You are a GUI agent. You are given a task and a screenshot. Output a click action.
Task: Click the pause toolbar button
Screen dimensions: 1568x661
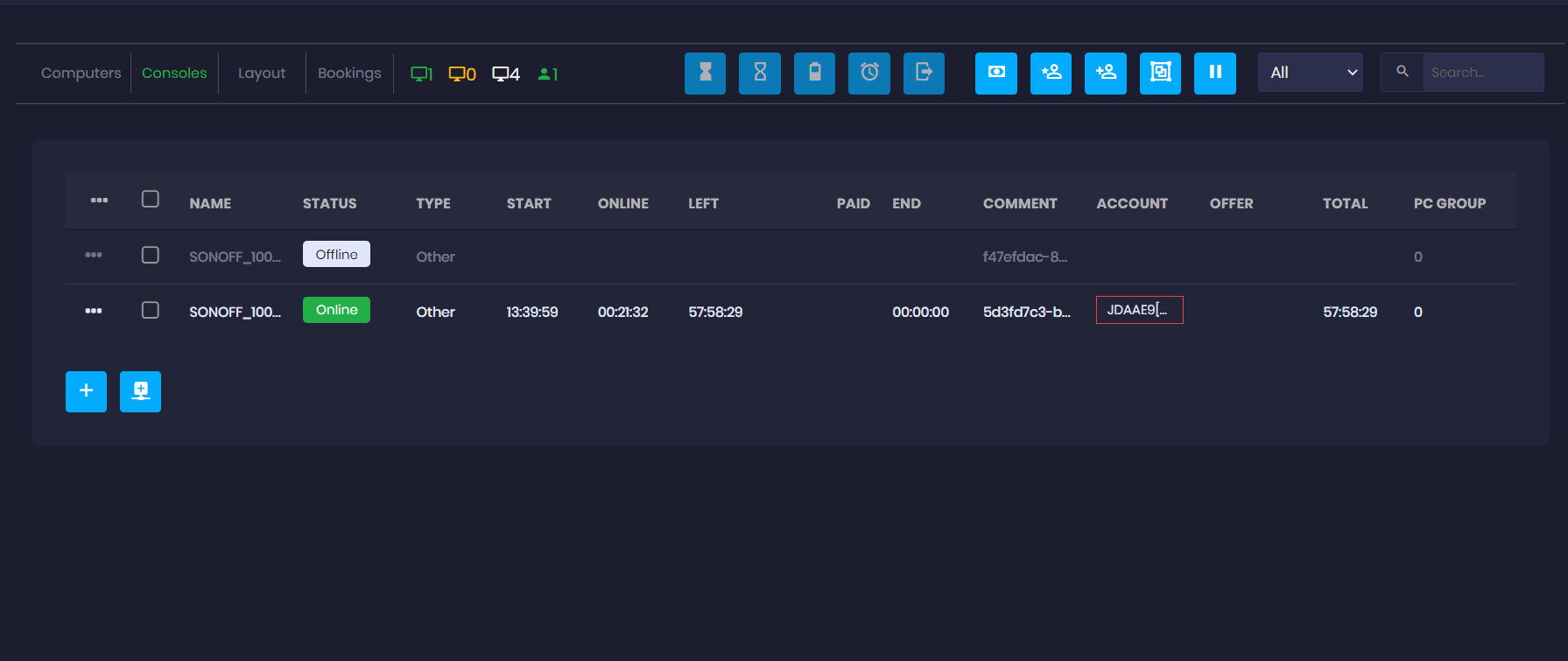(x=1214, y=73)
